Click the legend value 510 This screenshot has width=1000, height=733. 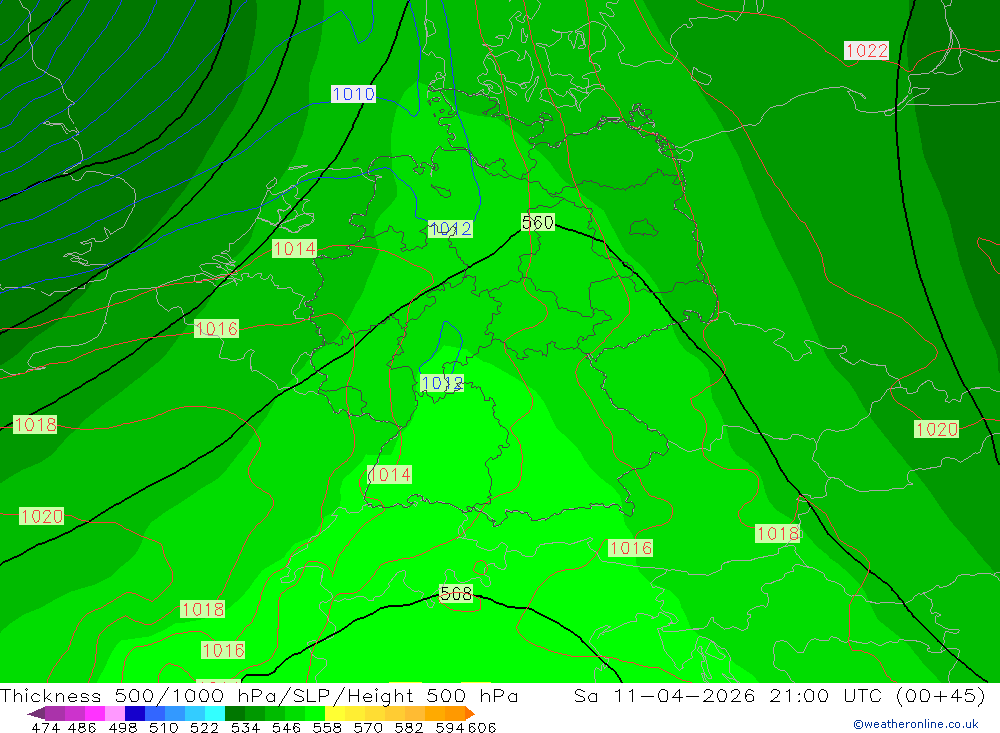(x=164, y=727)
